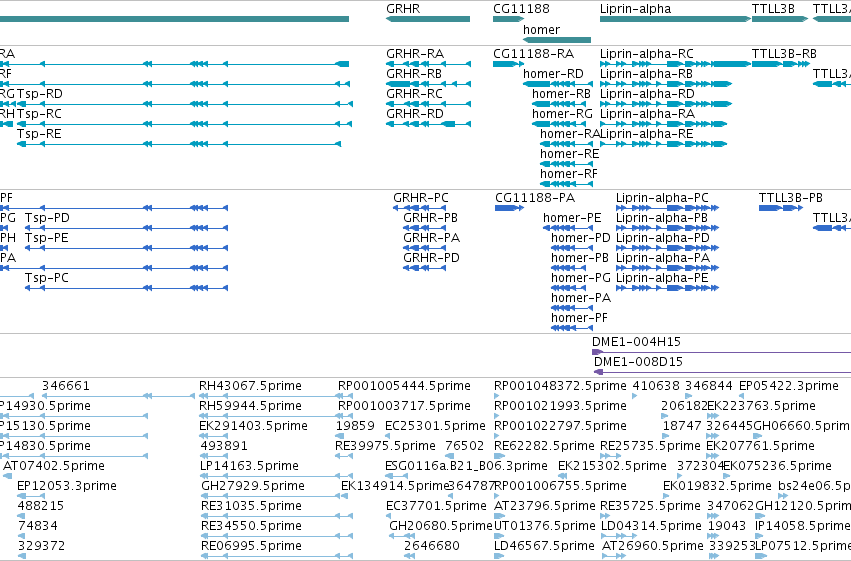Select the Tsp-PD protein label
This screenshot has width=851, height=561.
coord(47,218)
